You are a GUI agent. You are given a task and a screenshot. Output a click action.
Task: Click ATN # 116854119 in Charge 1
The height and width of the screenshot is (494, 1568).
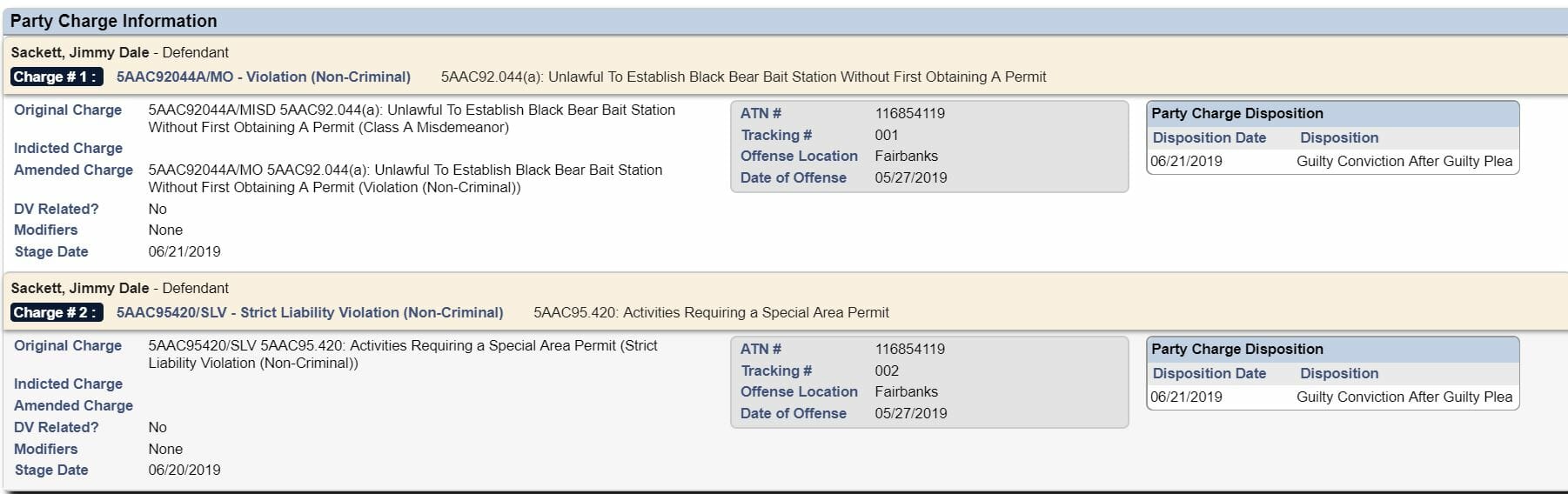(909, 113)
